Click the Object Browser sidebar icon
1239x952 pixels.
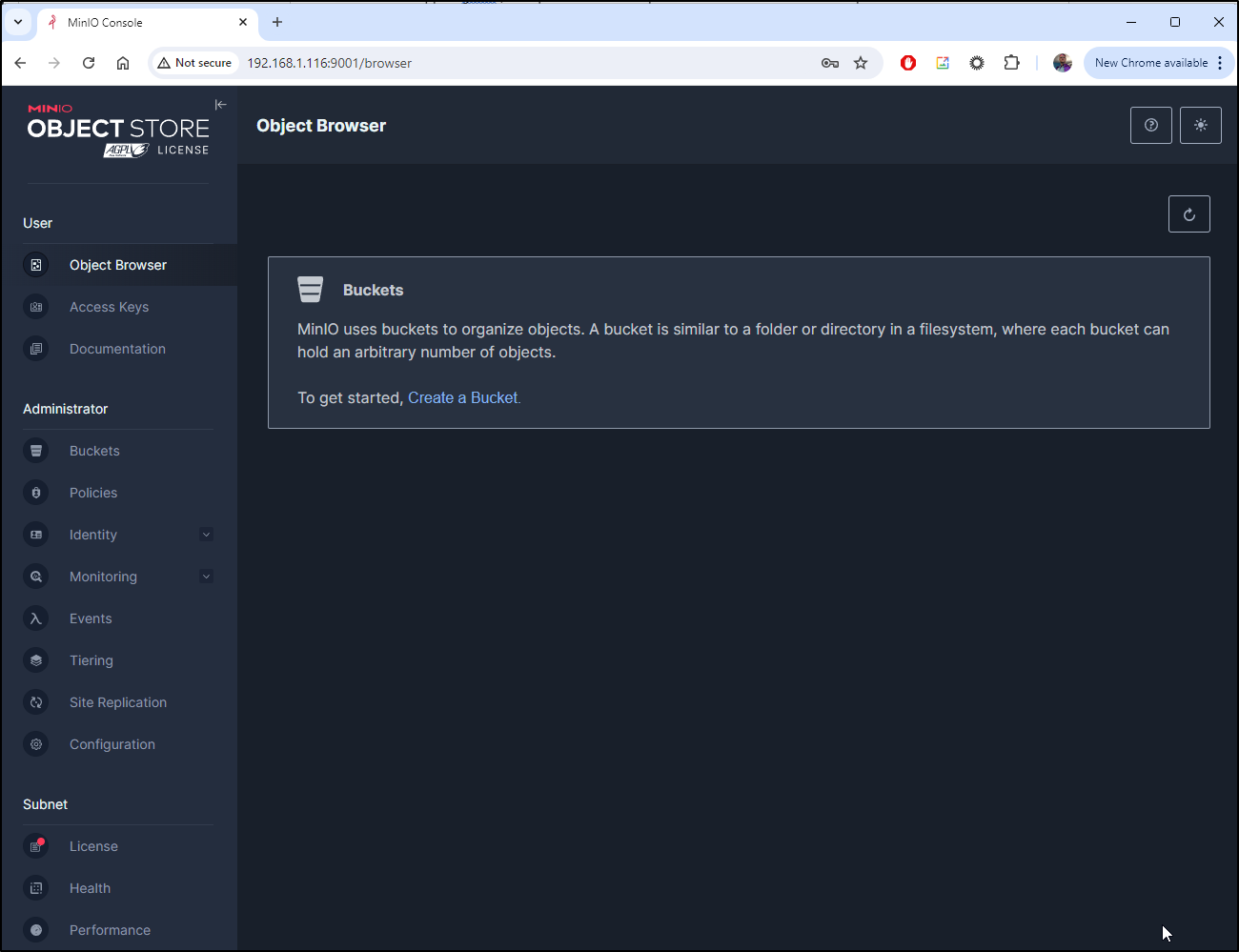36,265
